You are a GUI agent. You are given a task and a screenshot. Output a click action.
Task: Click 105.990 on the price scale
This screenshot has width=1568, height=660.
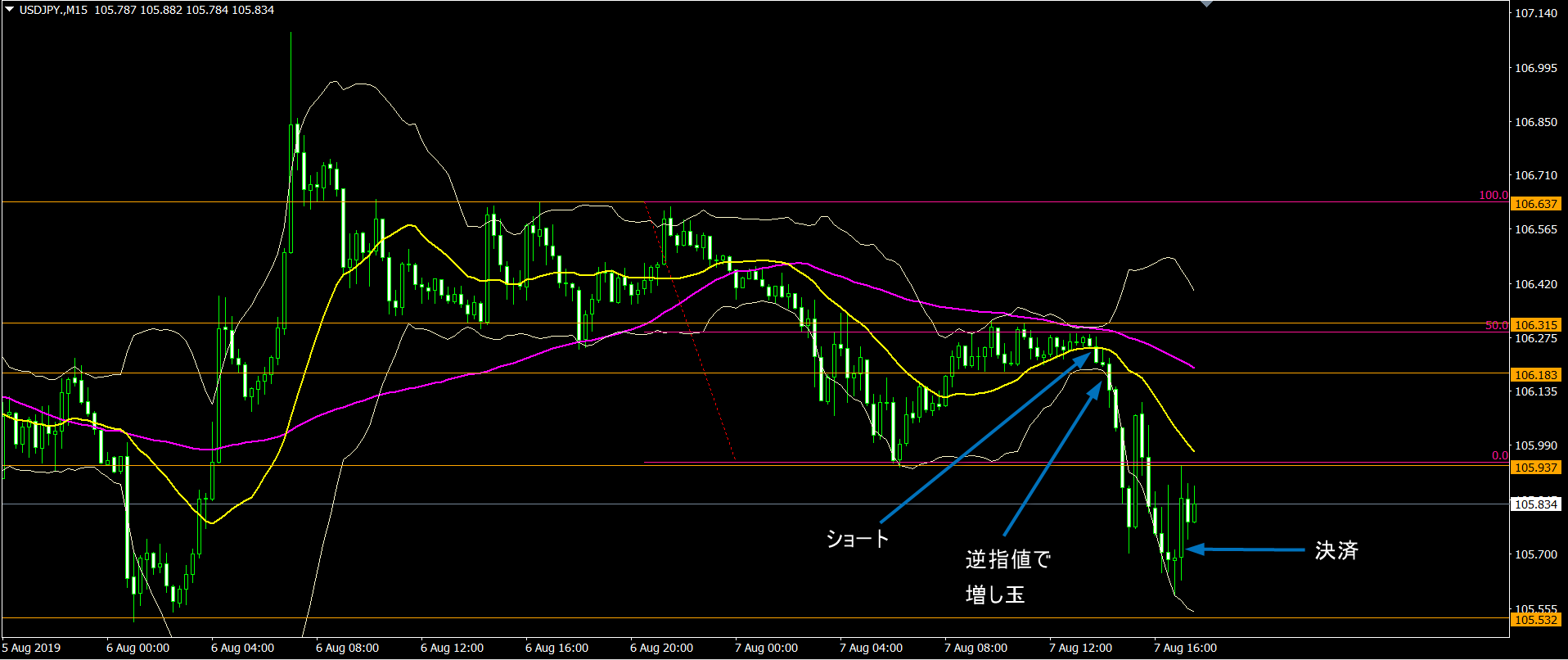click(1536, 445)
